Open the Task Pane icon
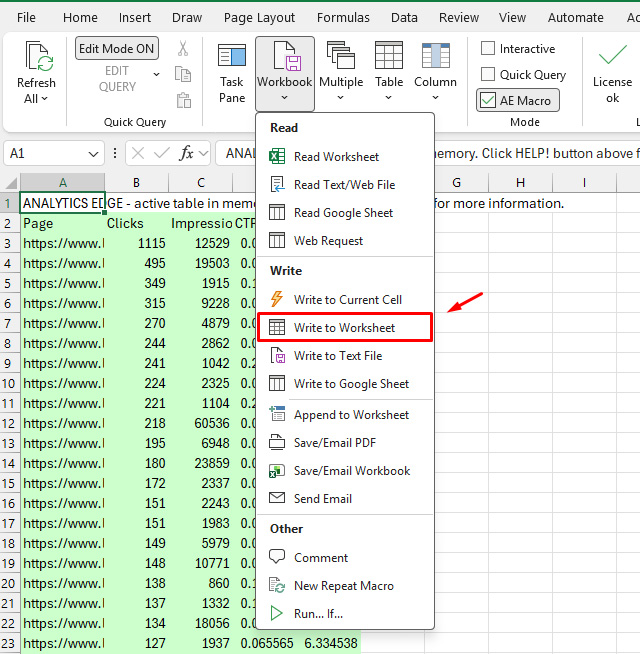 (x=232, y=55)
